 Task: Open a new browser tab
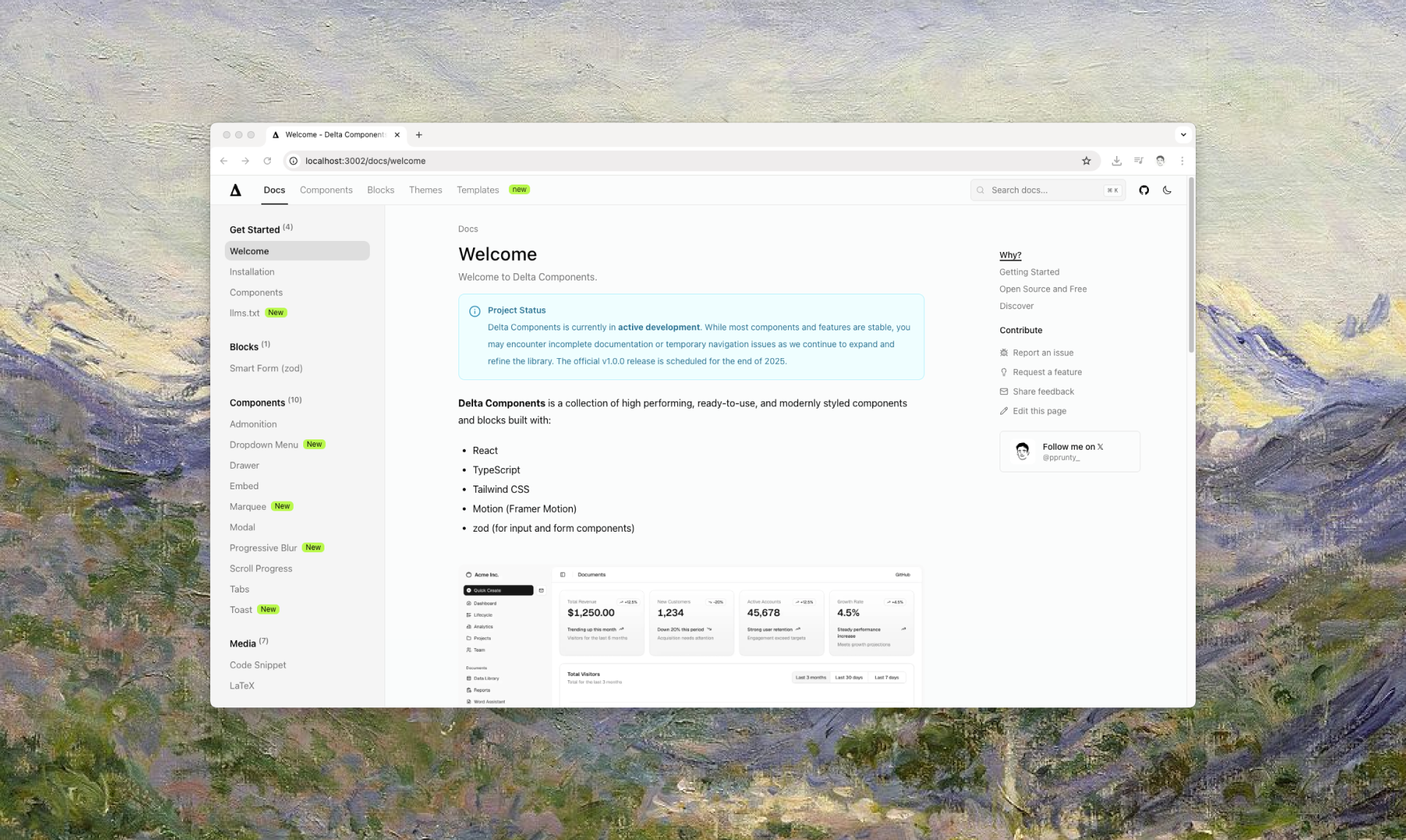click(x=419, y=135)
